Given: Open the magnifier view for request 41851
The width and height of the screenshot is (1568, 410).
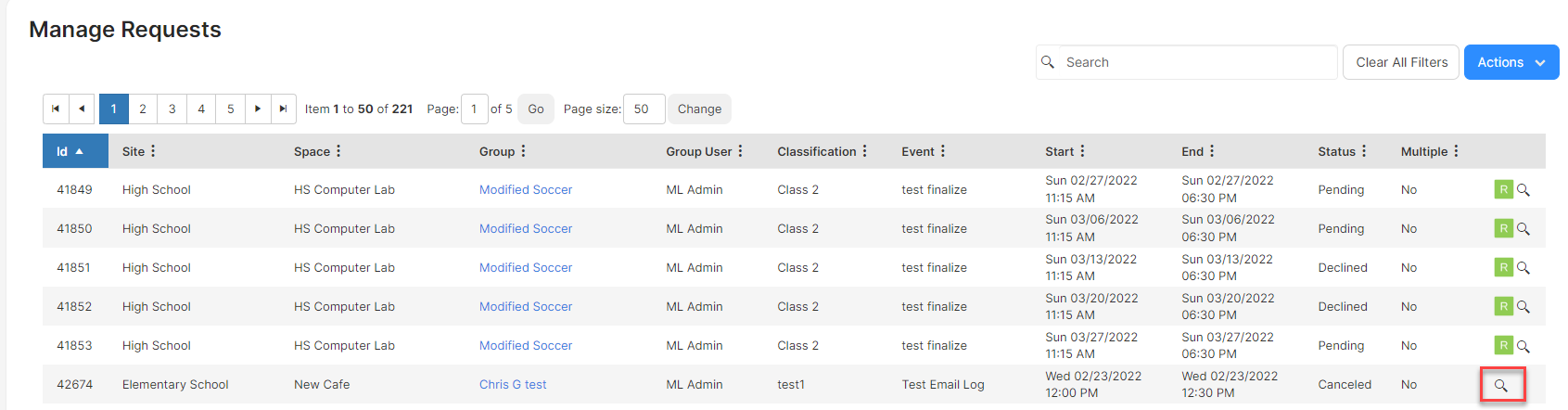Looking at the screenshot, I should [x=1523, y=268].
